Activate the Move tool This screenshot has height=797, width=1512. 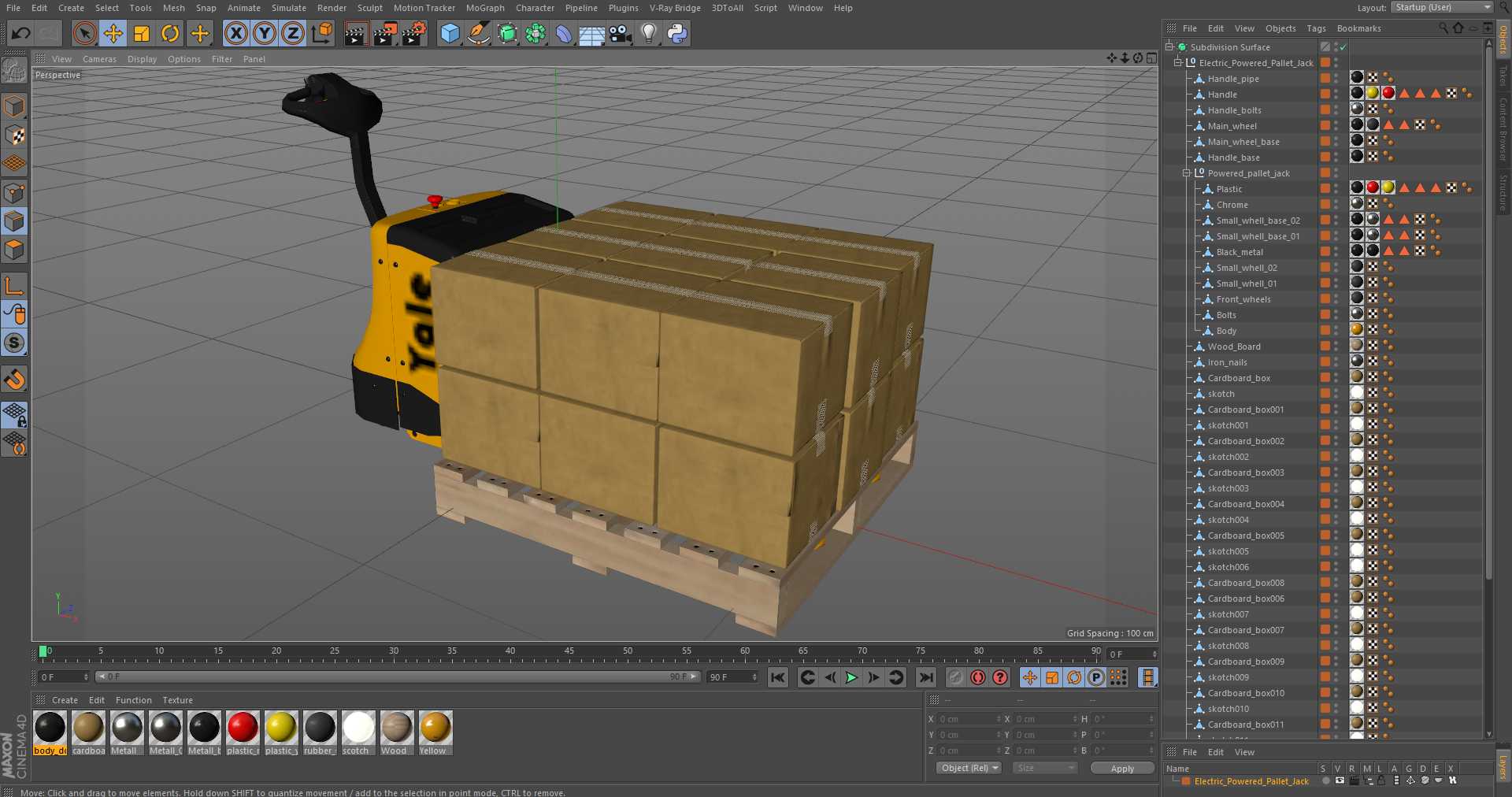pyautogui.click(x=113, y=33)
